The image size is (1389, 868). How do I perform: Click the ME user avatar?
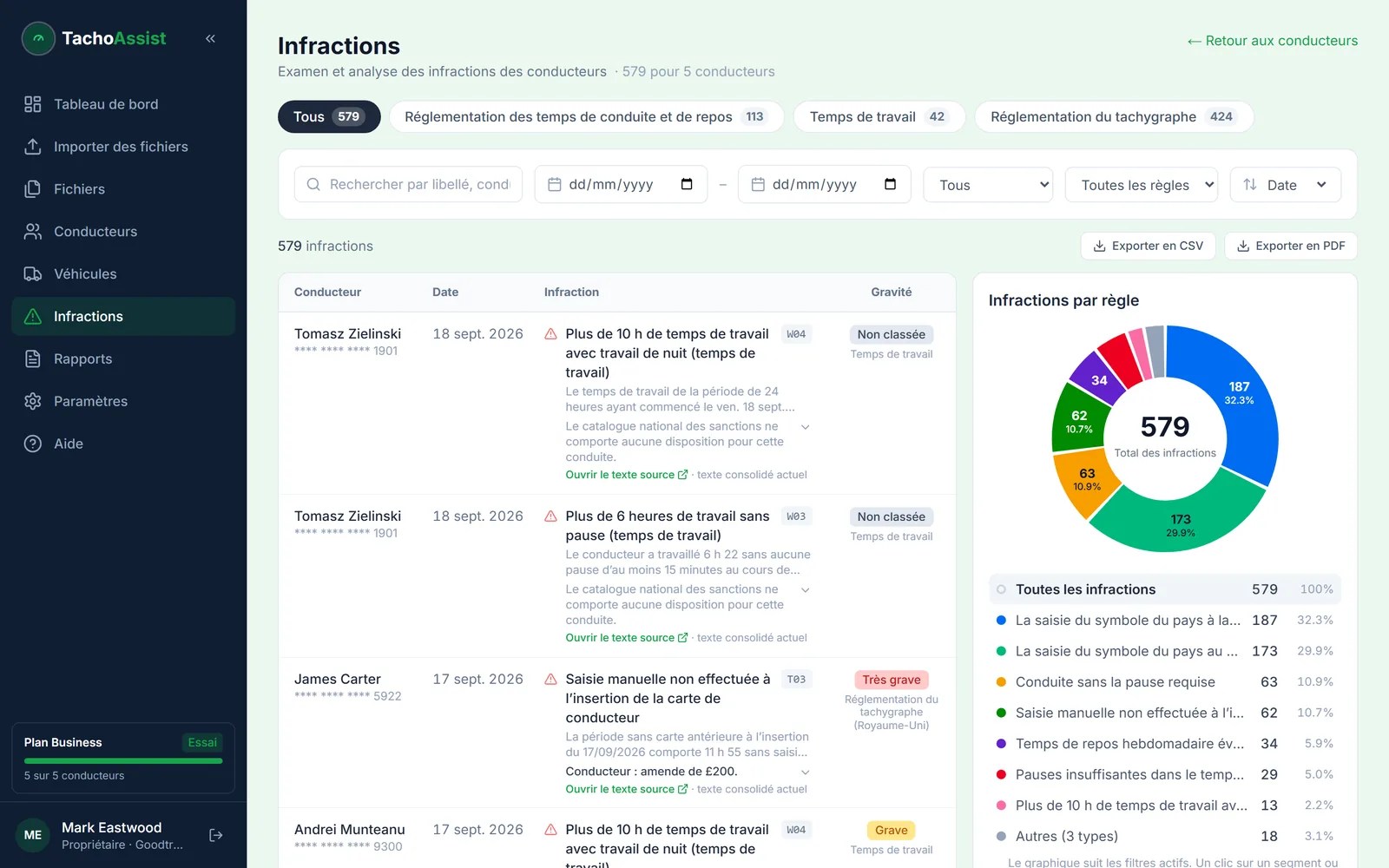pyautogui.click(x=33, y=835)
